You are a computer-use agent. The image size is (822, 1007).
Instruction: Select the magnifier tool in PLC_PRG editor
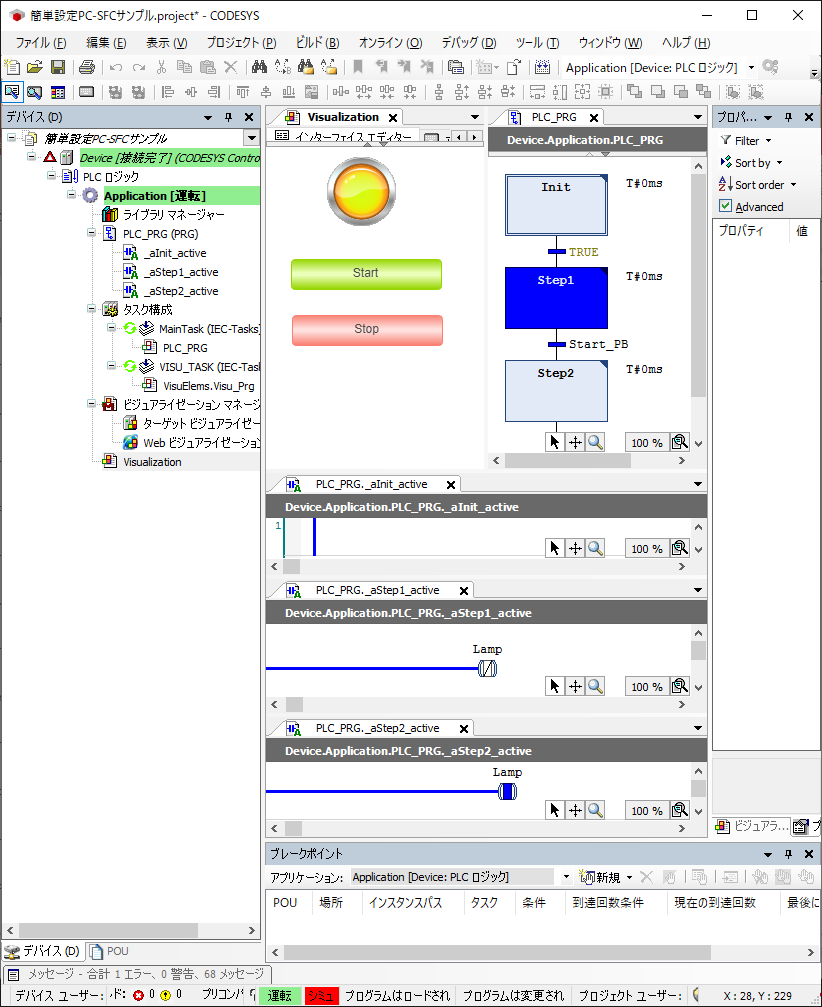point(595,442)
